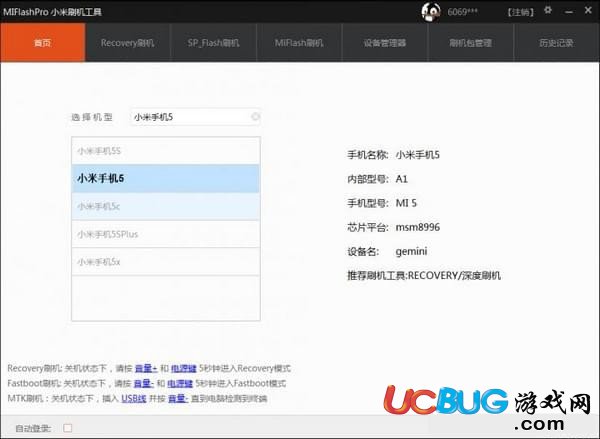The width and height of the screenshot is (600, 439).
Task: Open the 设备管理器 tab
Action: [x=385, y=42]
